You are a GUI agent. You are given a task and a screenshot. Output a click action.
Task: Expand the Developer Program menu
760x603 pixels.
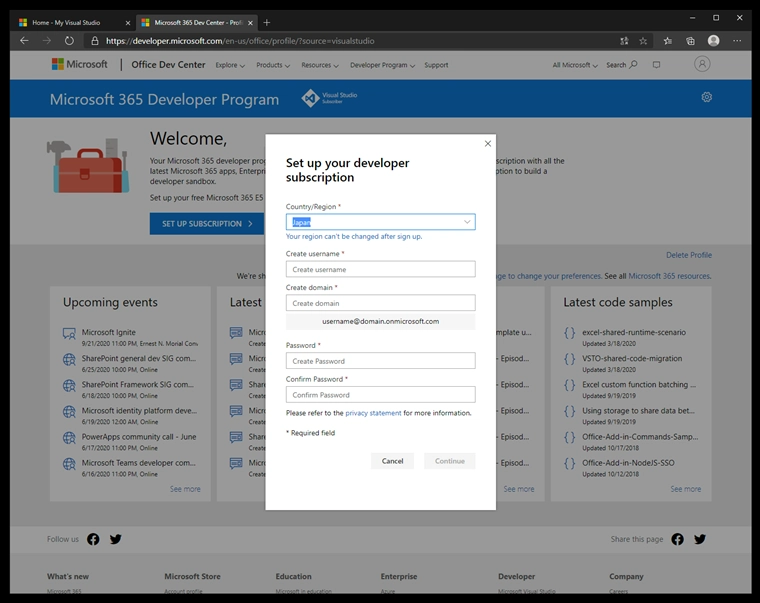(x=382, y=65)
